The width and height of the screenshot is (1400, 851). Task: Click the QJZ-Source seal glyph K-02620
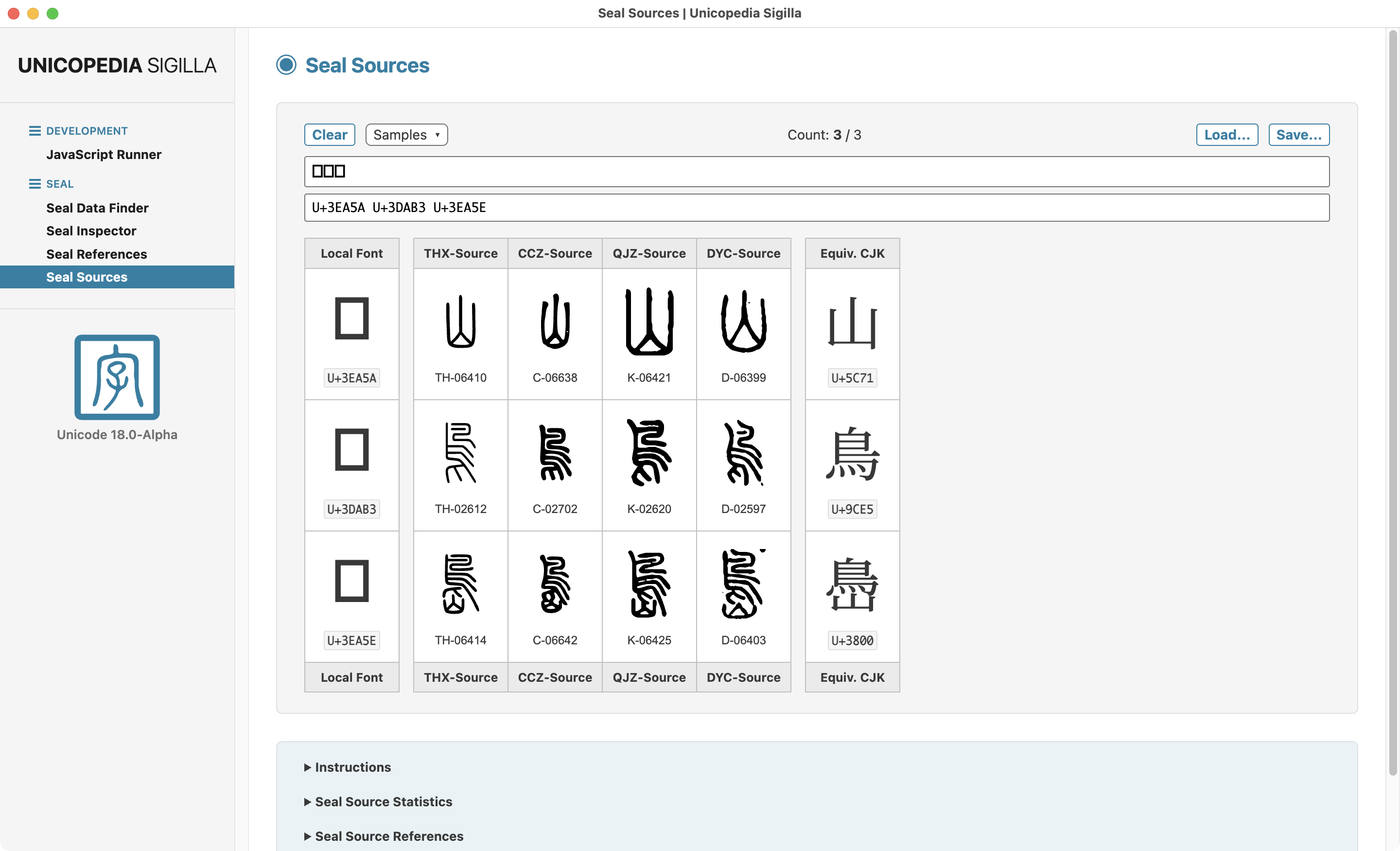coord(649,453)
